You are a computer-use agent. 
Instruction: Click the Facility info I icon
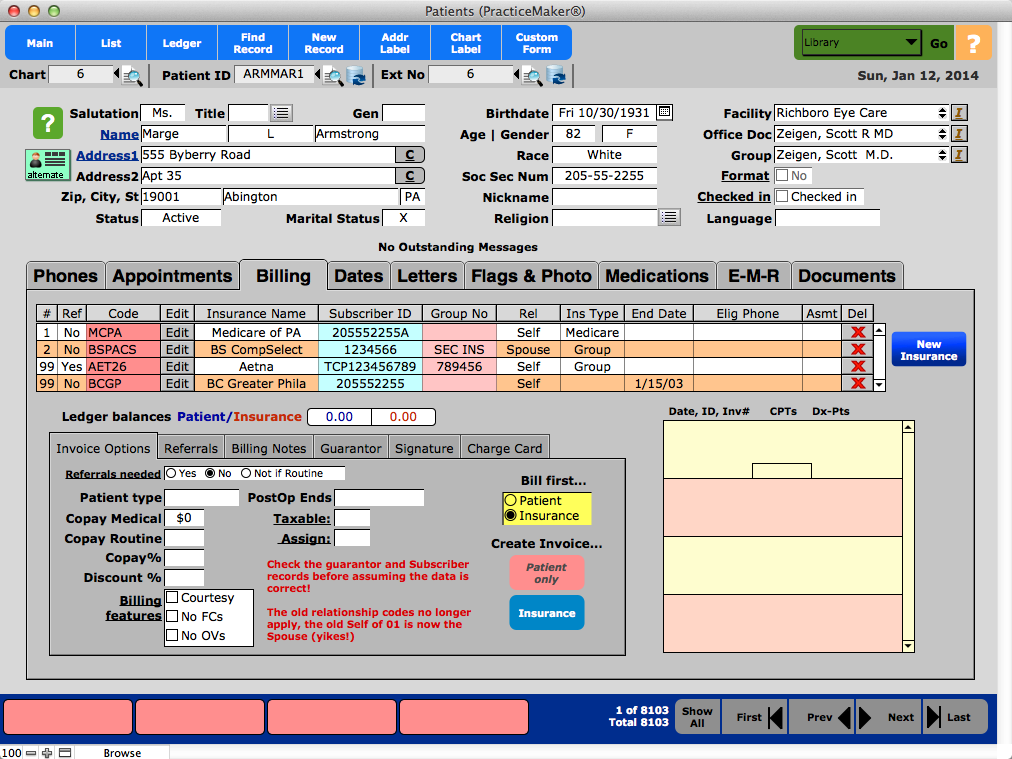960,113
